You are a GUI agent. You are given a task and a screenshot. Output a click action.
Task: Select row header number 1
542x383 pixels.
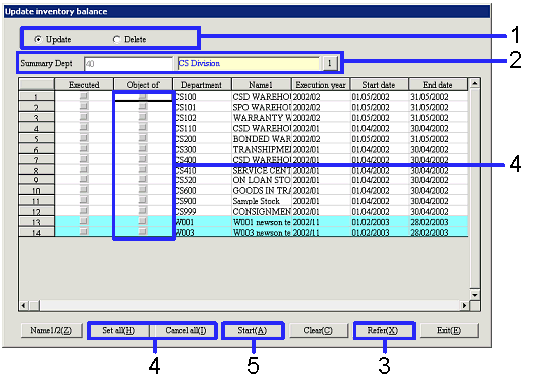(36, 96)
